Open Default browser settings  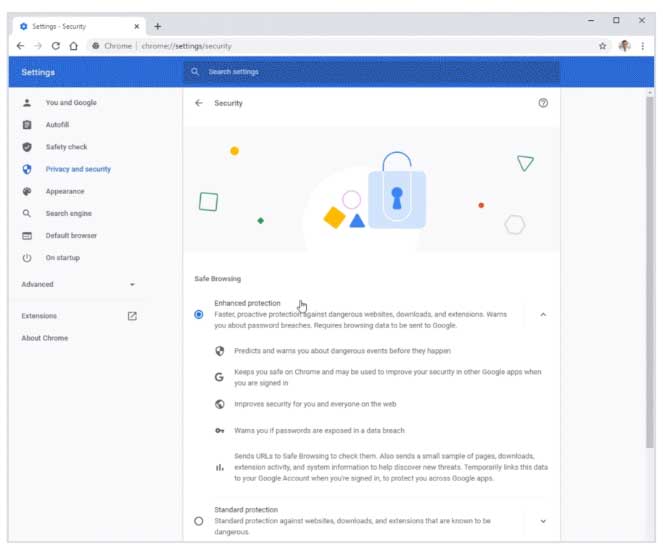(71, 235)
